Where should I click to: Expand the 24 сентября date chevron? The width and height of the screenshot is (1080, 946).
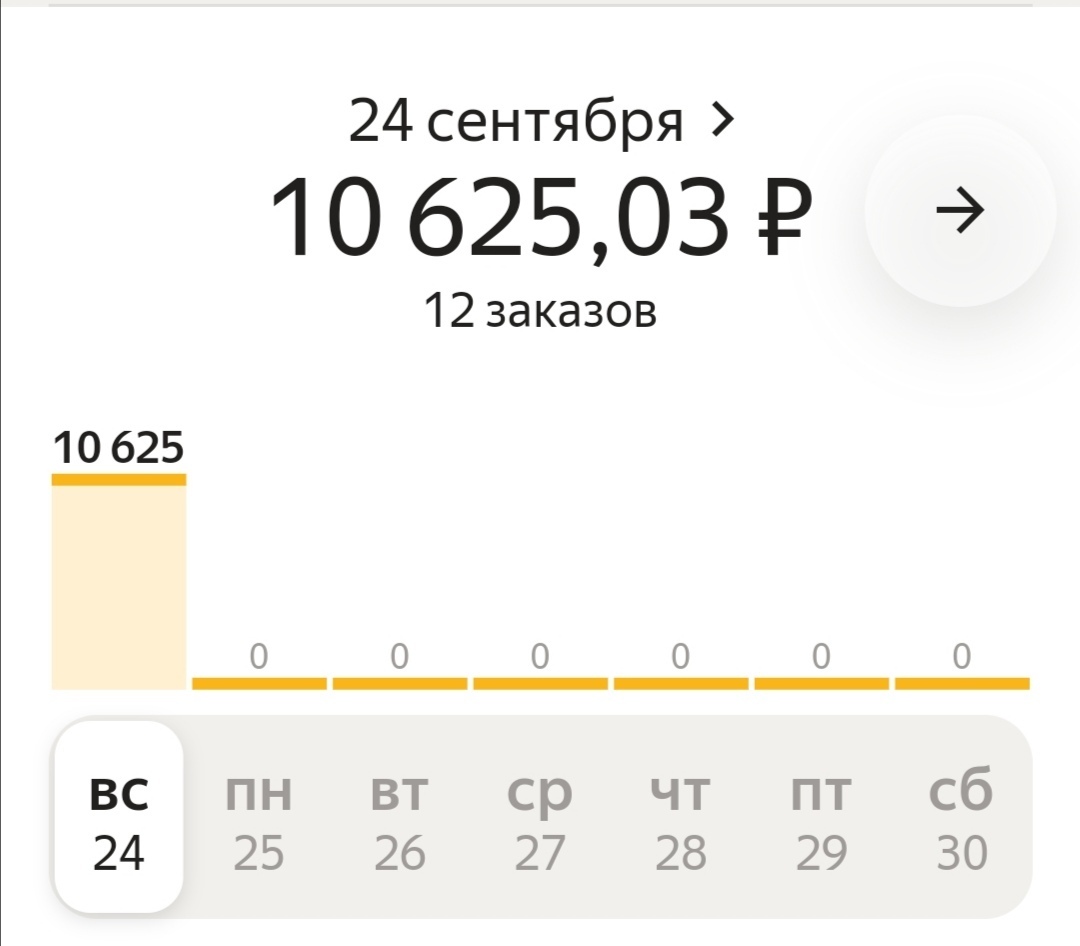pos(722,120)
